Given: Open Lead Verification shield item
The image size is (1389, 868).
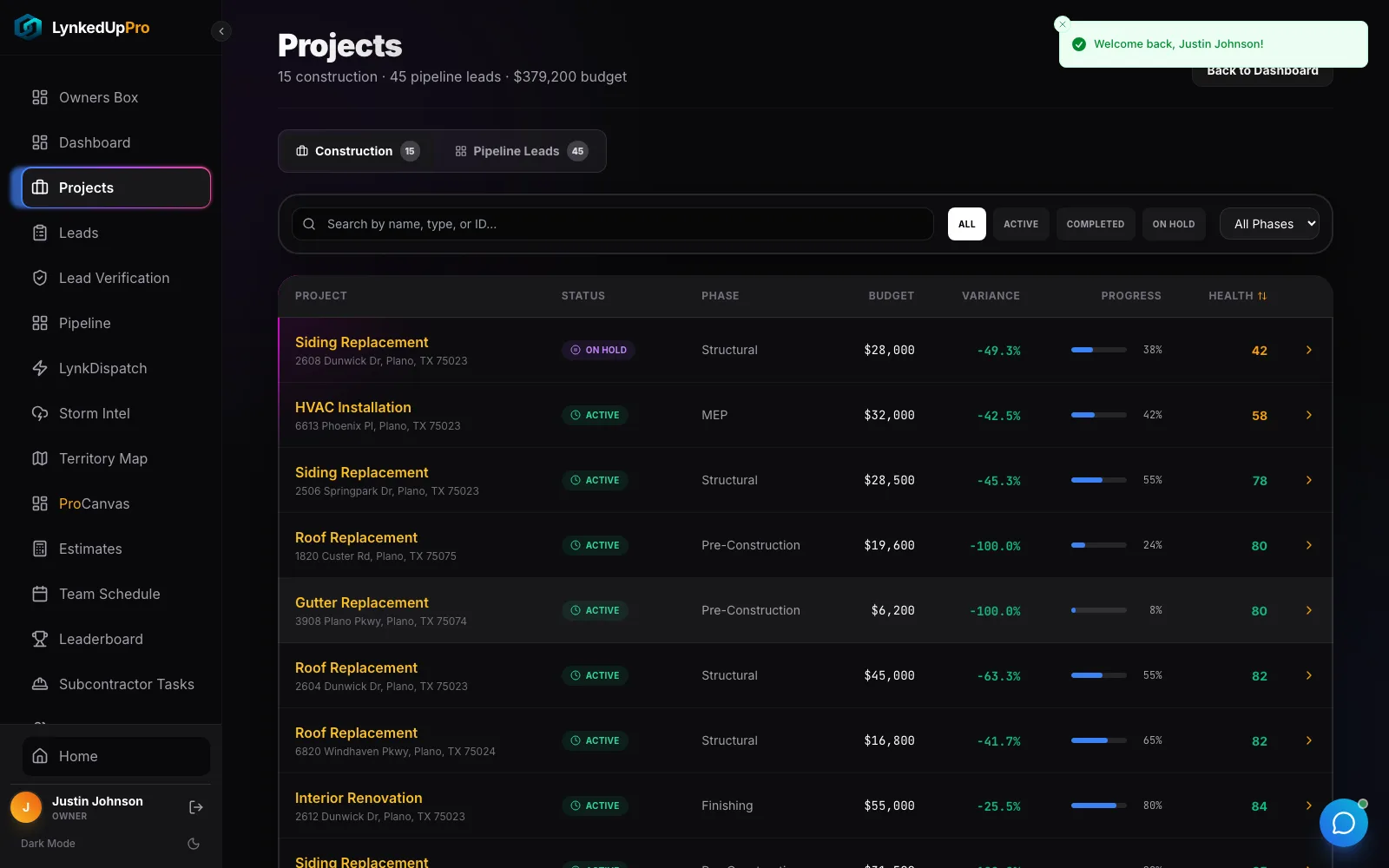Looking at the screenshot, I should [x=115, y=278].
